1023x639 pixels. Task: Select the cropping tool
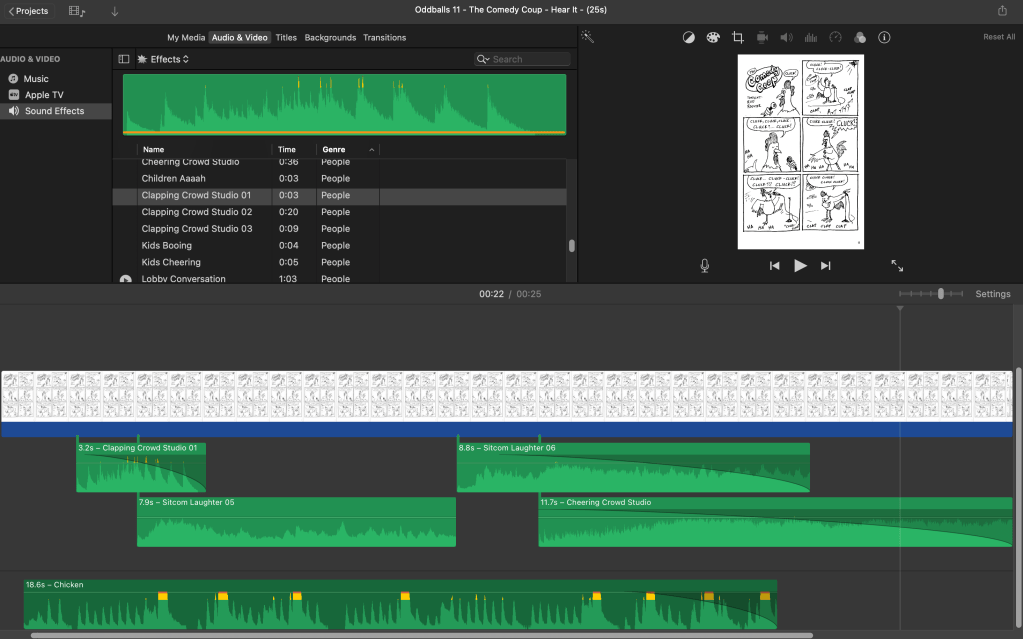coord(738,37)
